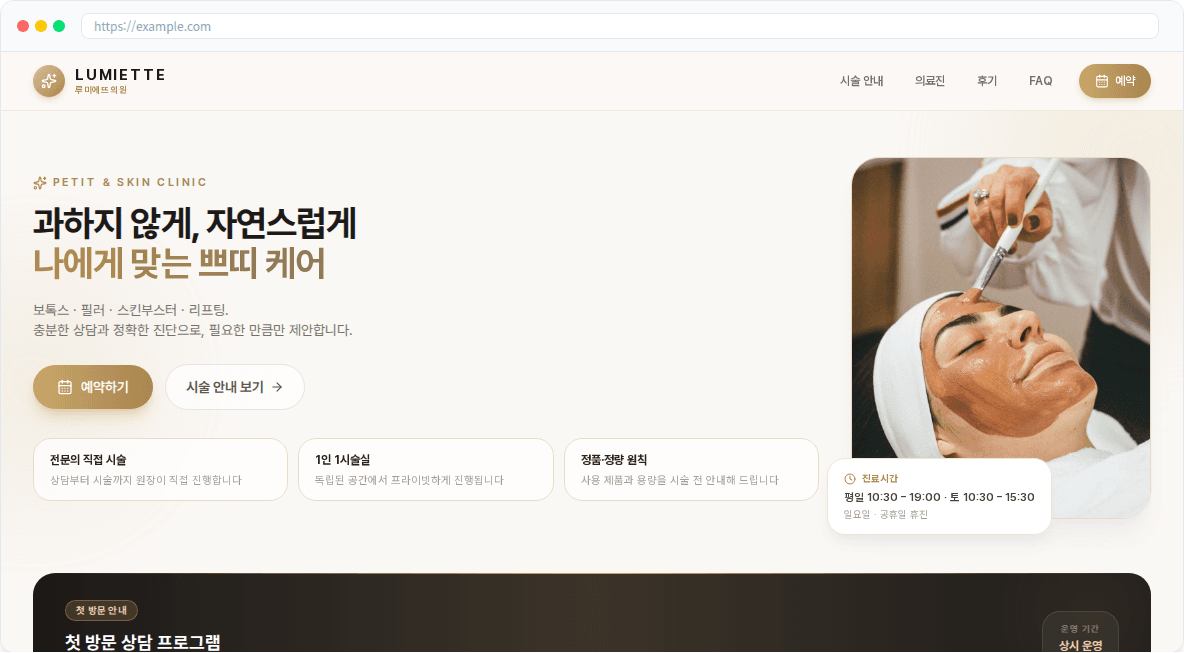1184x653 pixels.
Task: Click the arrow icon in 시술 안내 보기
Action: pyautogui.click(x=277, y=387)
